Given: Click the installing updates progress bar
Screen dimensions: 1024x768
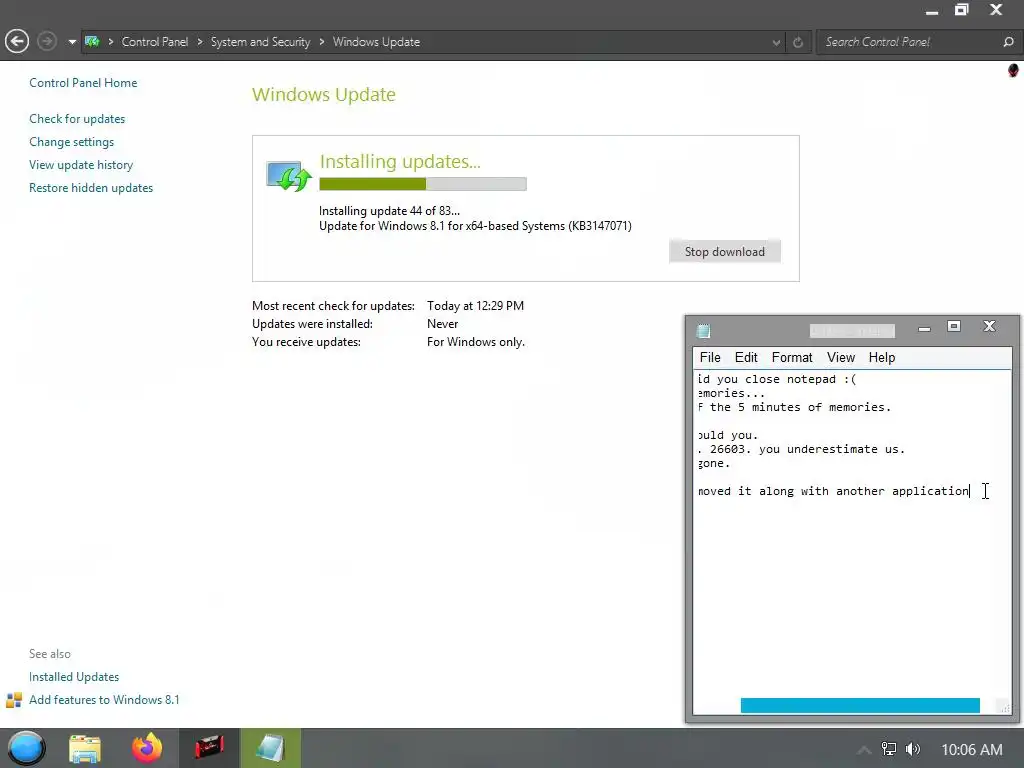Looking at the screenshot, I should pyautogui.click(x=423, y=184).
